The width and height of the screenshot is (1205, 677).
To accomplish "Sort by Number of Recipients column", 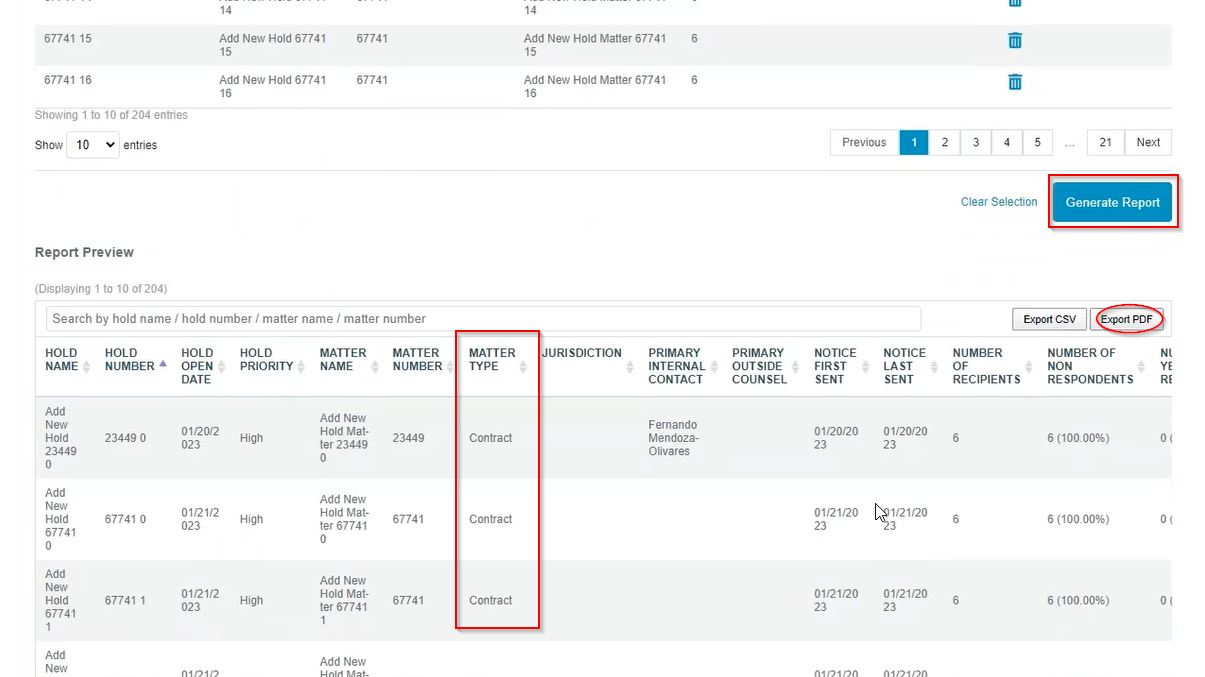I will pyautogui.click(x=993, y=366).
